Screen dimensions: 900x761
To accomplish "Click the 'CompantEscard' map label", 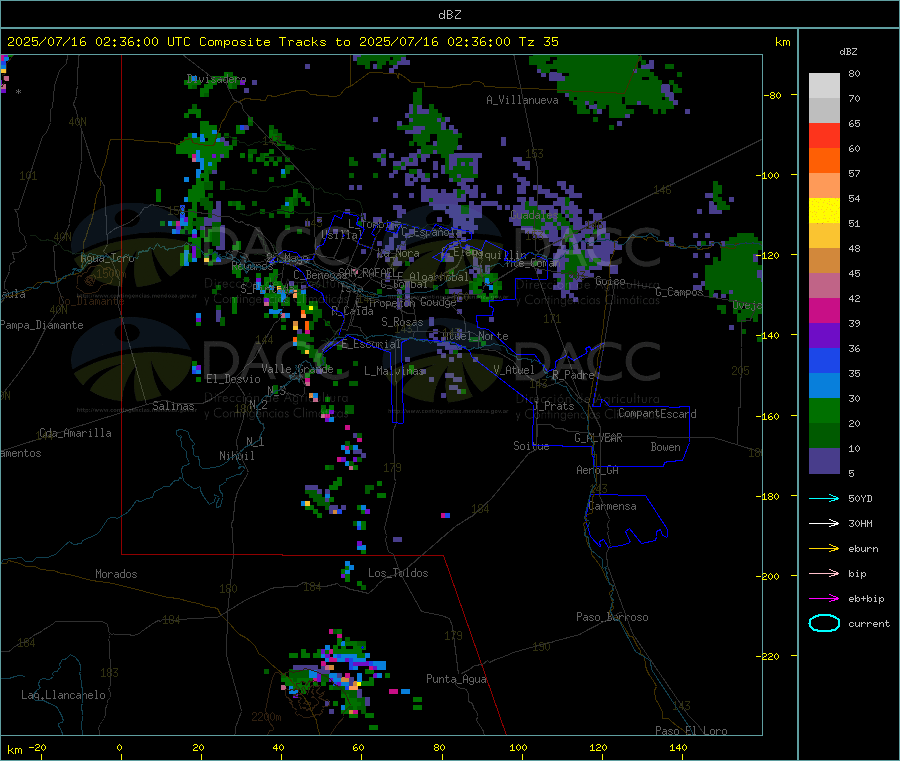I will tap(657, 413).
